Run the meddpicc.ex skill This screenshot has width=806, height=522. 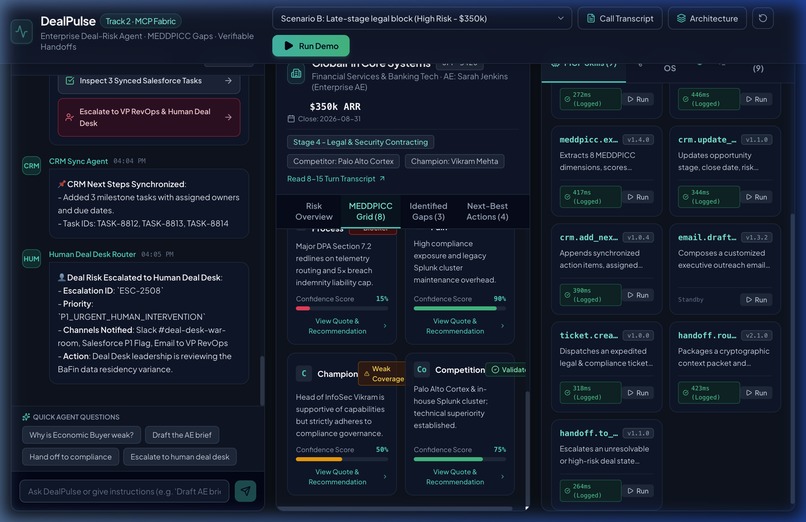(x=638, y=197)
